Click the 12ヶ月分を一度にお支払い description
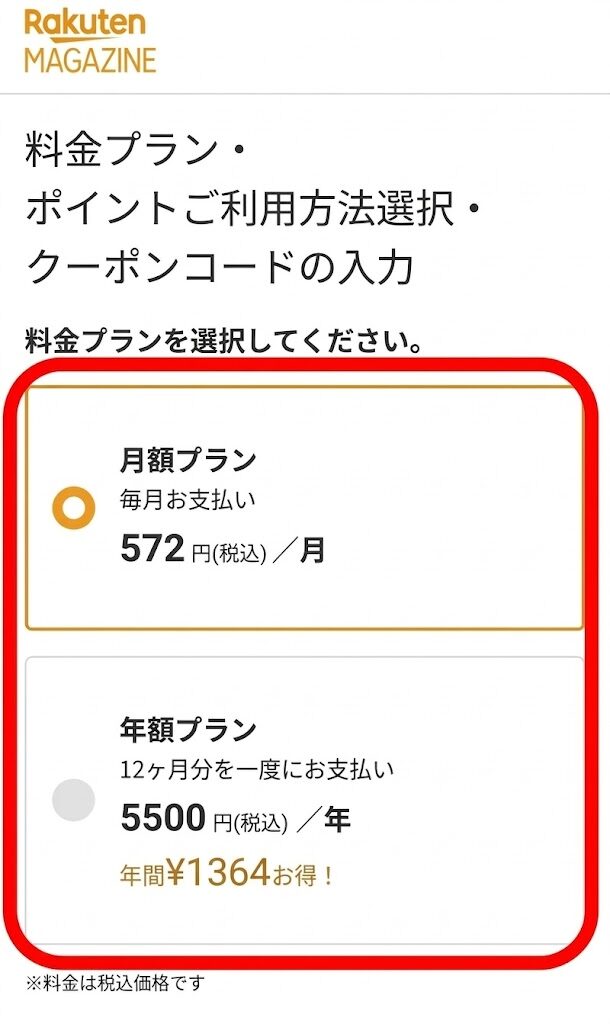Viewport: 610px width, 1024px height. tap(257, 770)
